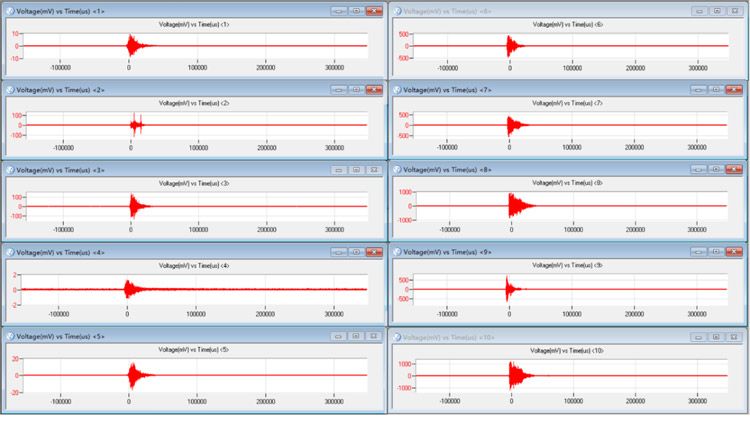Click the title bar icon of window <3>

click(11, 170)
